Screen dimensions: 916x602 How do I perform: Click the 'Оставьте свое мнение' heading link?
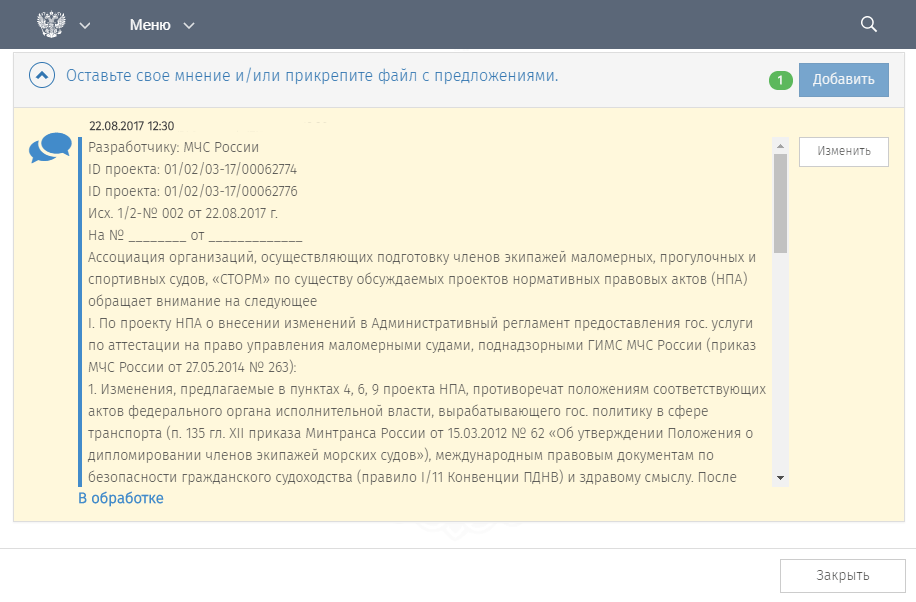point(312,76)
